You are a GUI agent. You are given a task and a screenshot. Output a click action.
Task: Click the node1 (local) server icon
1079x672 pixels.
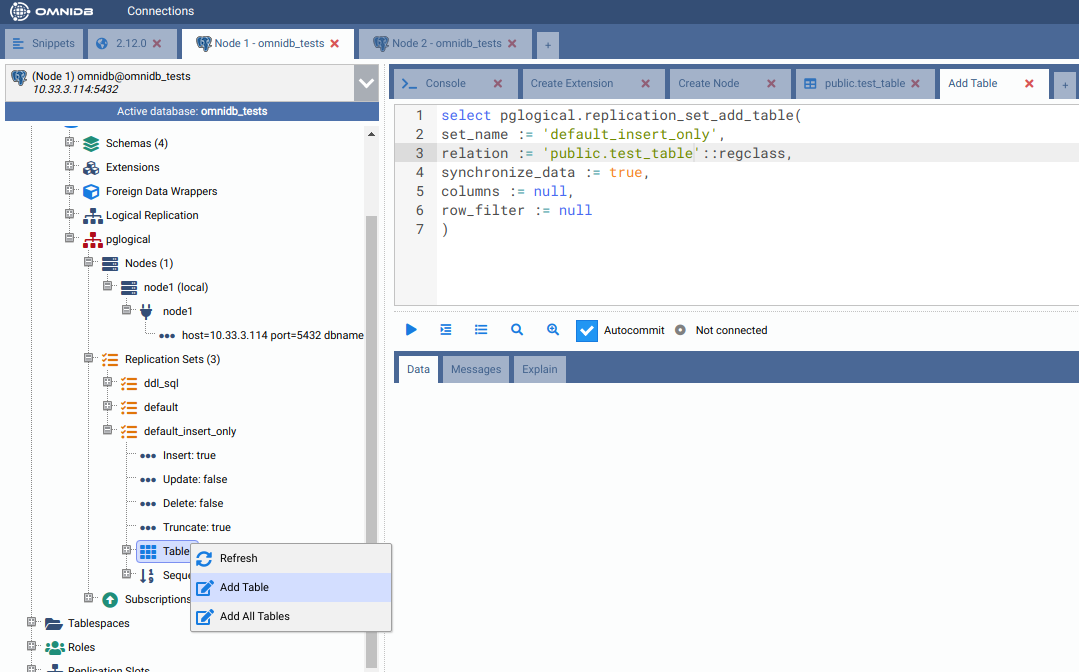tap(129, 288)
